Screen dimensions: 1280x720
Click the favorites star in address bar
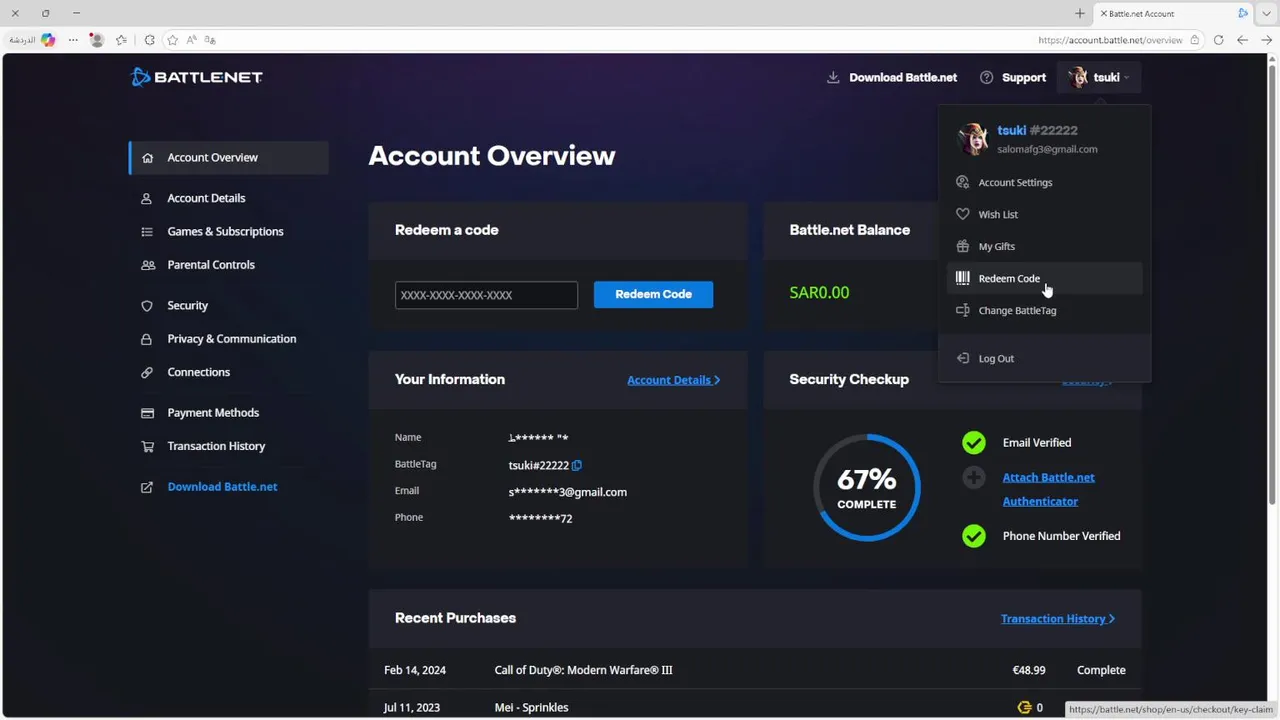click(172, 40)
